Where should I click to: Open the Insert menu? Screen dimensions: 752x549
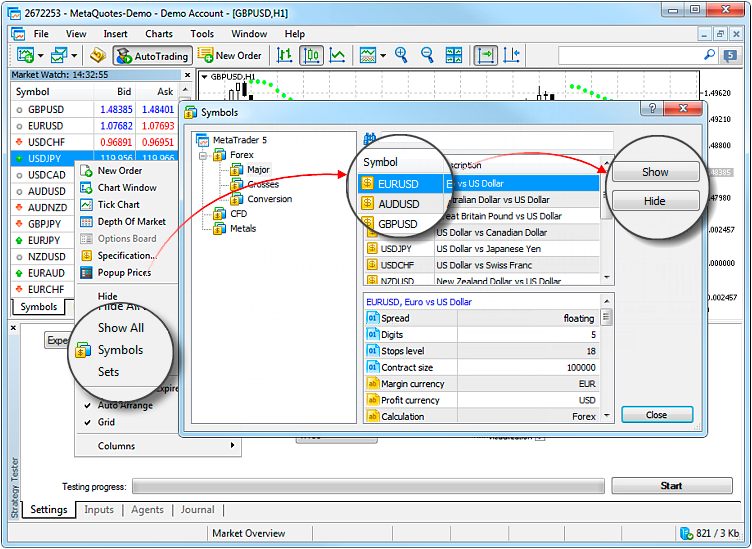pyautogui.click(x=115, y=34)
